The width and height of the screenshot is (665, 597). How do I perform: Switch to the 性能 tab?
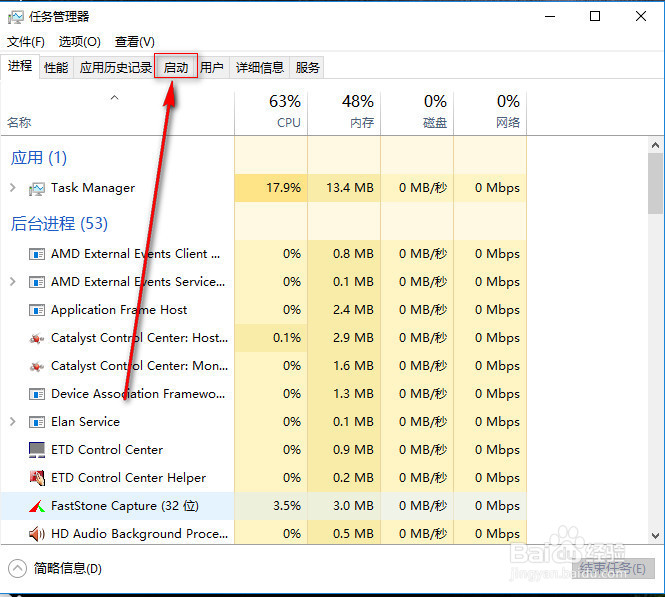coord(56,67)
